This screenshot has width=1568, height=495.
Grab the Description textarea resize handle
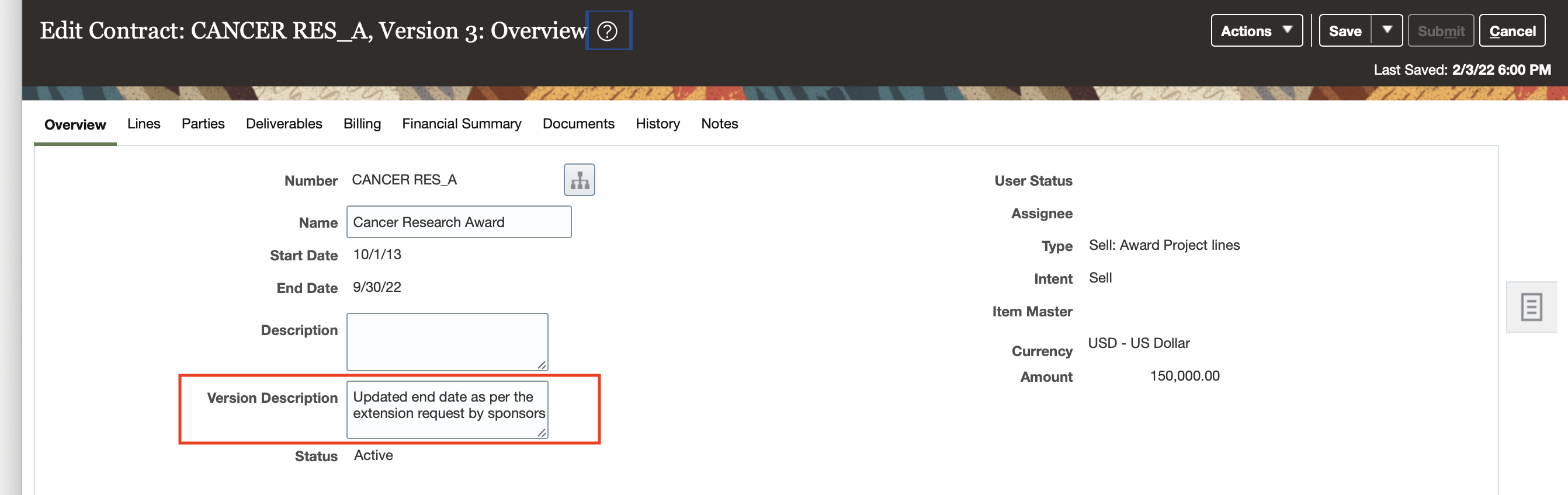coord(541,365)
